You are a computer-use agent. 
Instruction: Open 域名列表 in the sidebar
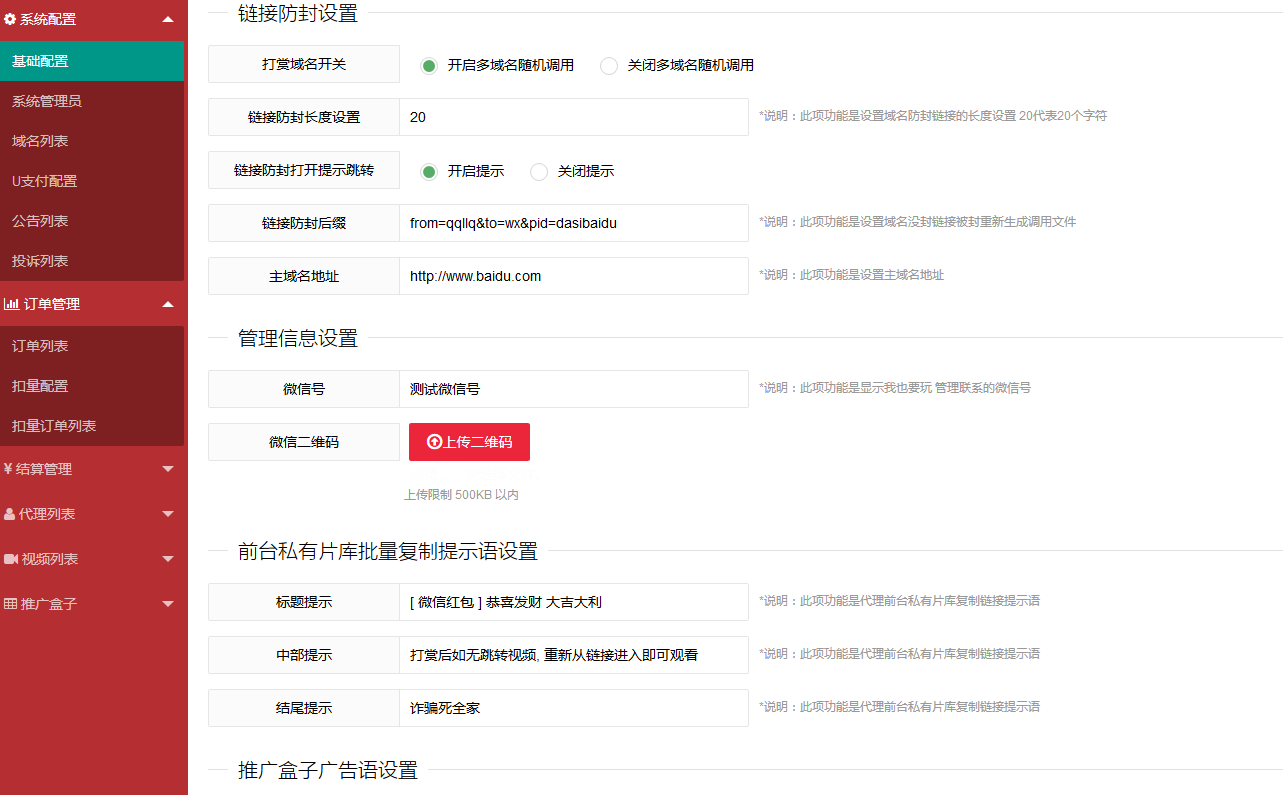point(40,141)
